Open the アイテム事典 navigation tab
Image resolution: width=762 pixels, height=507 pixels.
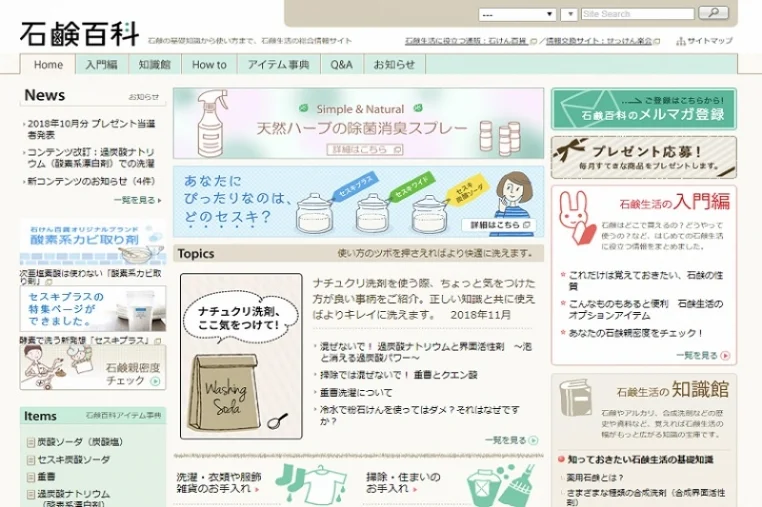coord(278,65)
